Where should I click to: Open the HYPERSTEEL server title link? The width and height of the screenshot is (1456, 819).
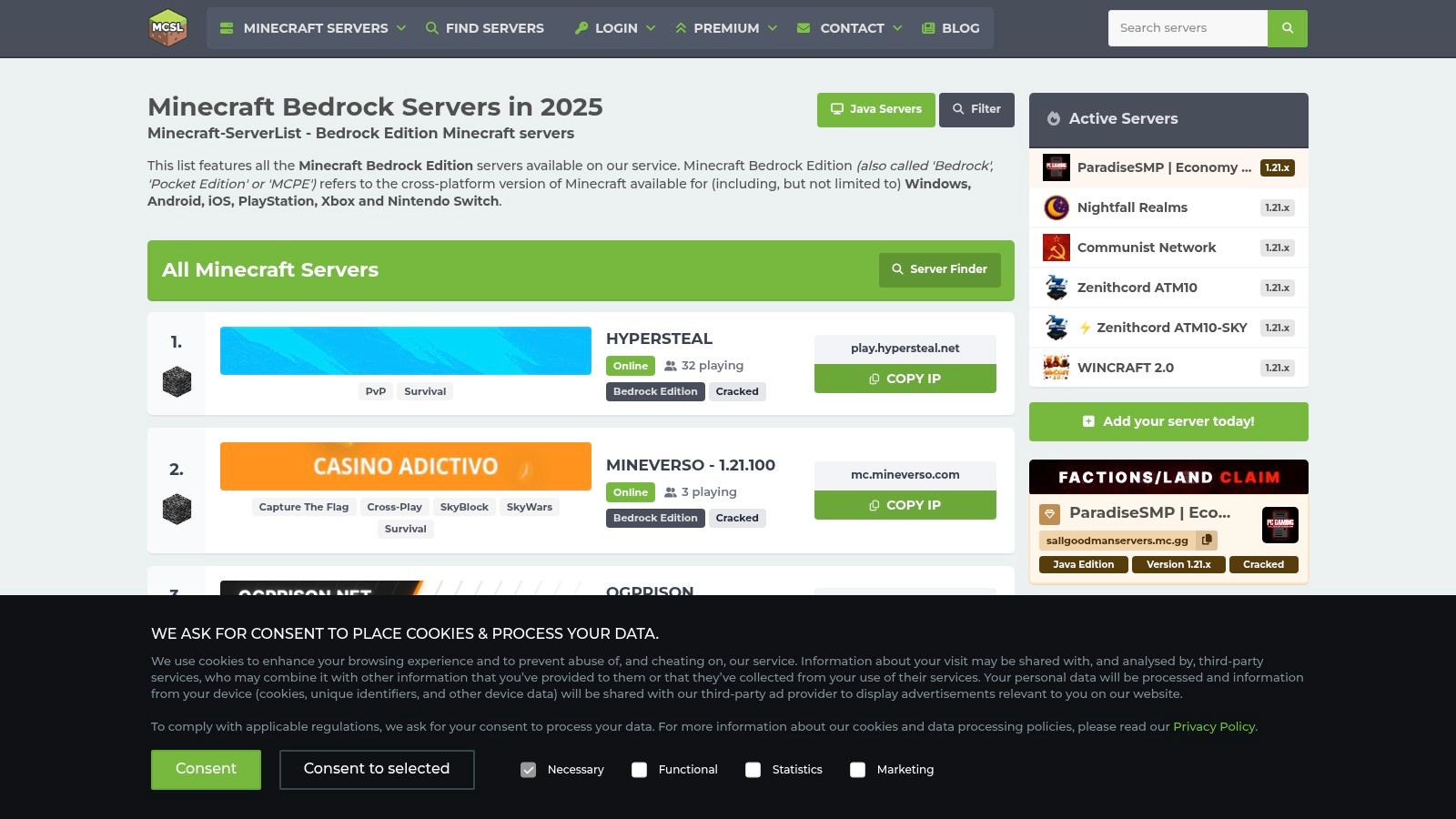pyautogui.click(x=659, y=339)
